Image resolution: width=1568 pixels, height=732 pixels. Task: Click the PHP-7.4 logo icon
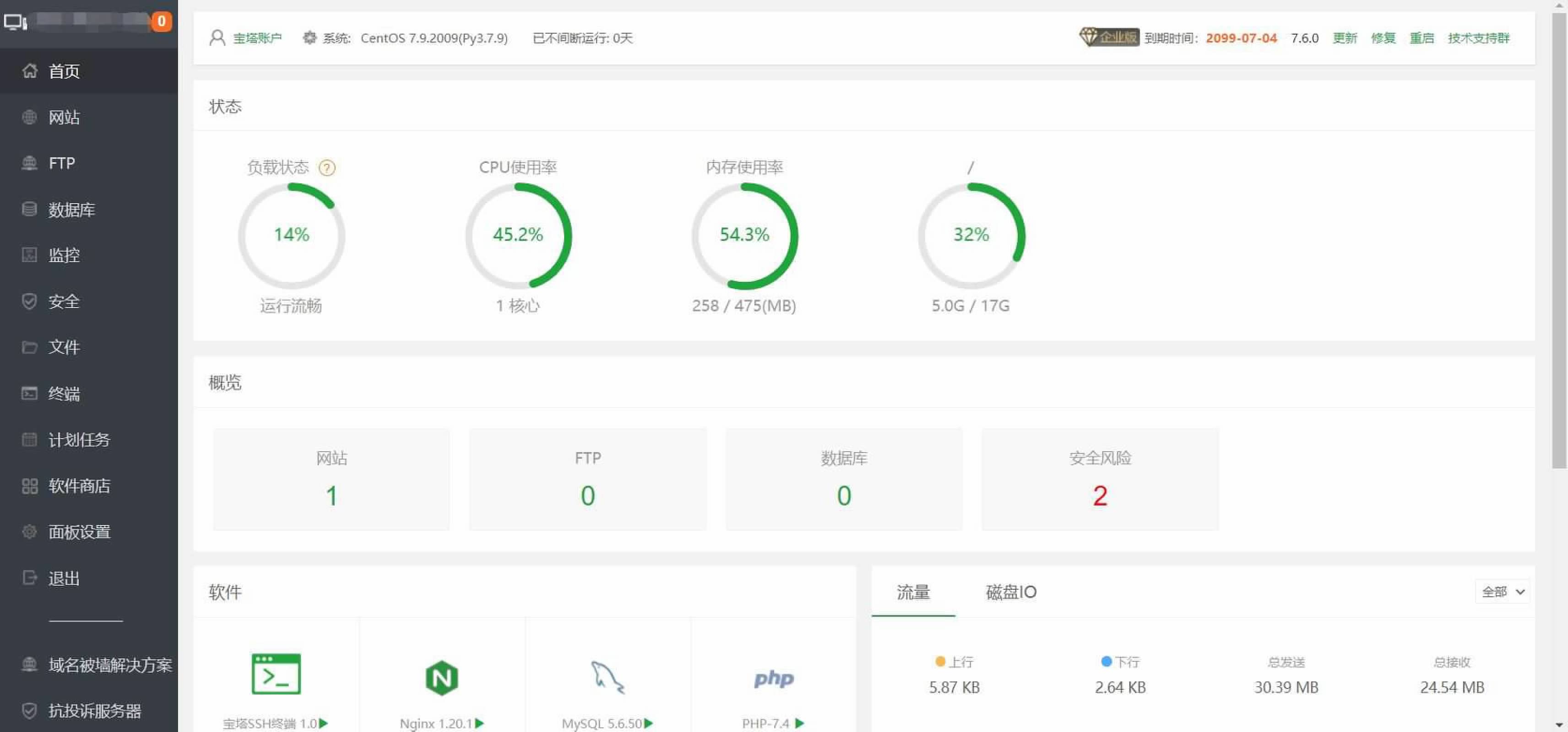pos(773,678)
